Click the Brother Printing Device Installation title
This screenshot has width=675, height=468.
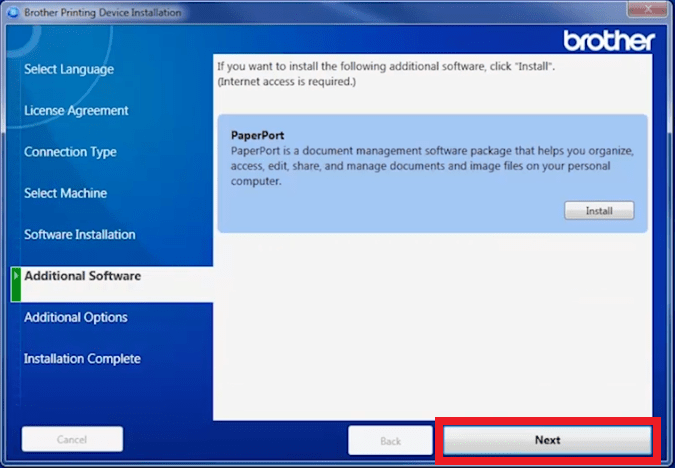click(x=102, y=12)
